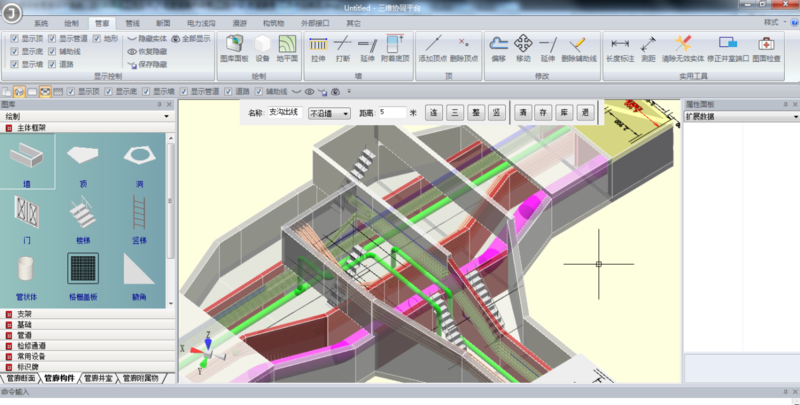Run the 图面检查 drawing check tool
The width and height of the screenshot is (800, 405).
(766, 48)
